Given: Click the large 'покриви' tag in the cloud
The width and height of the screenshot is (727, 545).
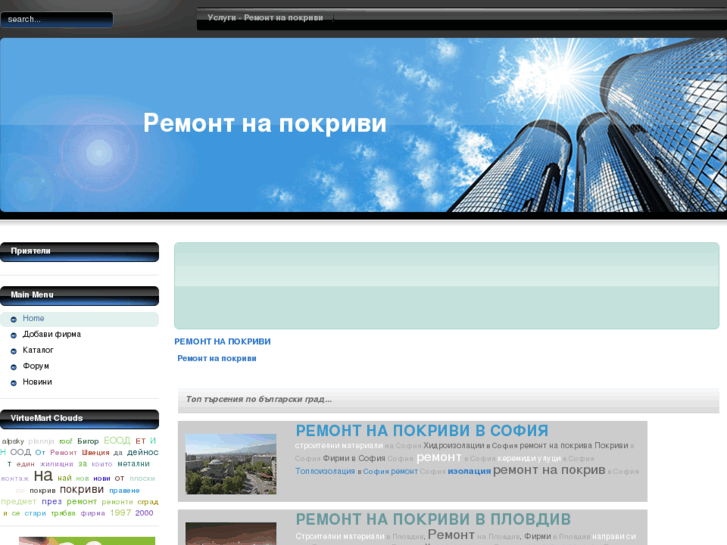Looking at the screenshot, I should coord(82,490).
